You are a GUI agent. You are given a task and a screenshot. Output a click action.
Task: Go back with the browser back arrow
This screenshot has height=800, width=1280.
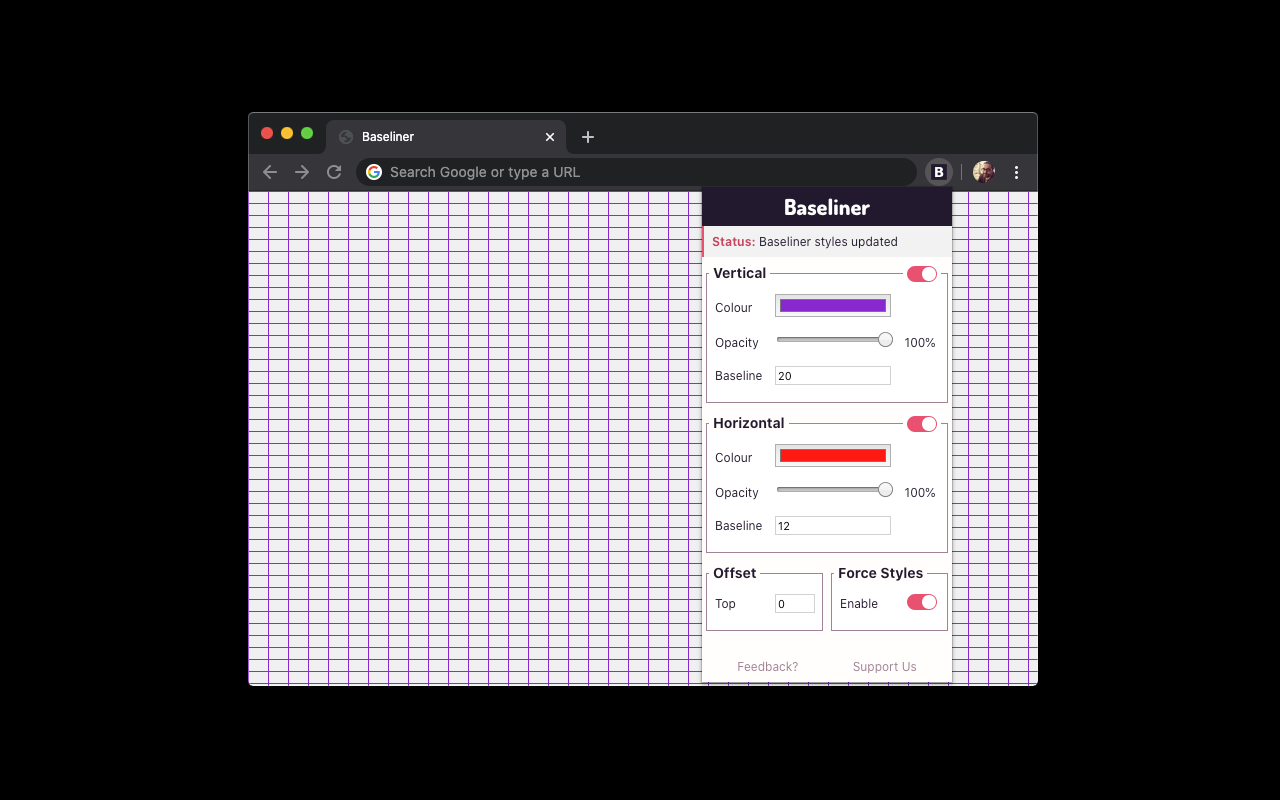(270, 172)
